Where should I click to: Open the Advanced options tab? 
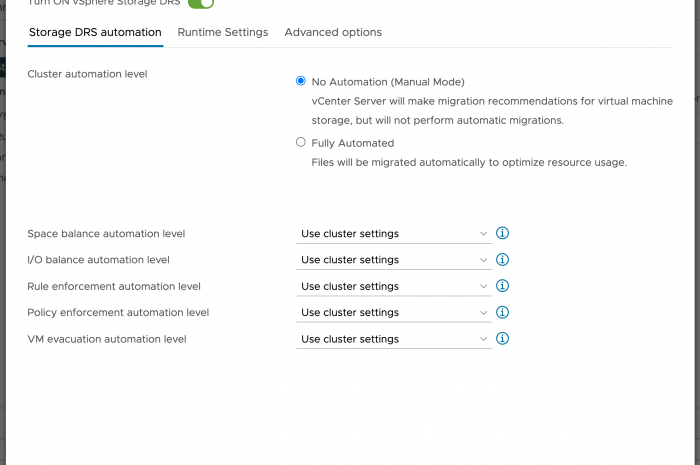pos(333,32)
